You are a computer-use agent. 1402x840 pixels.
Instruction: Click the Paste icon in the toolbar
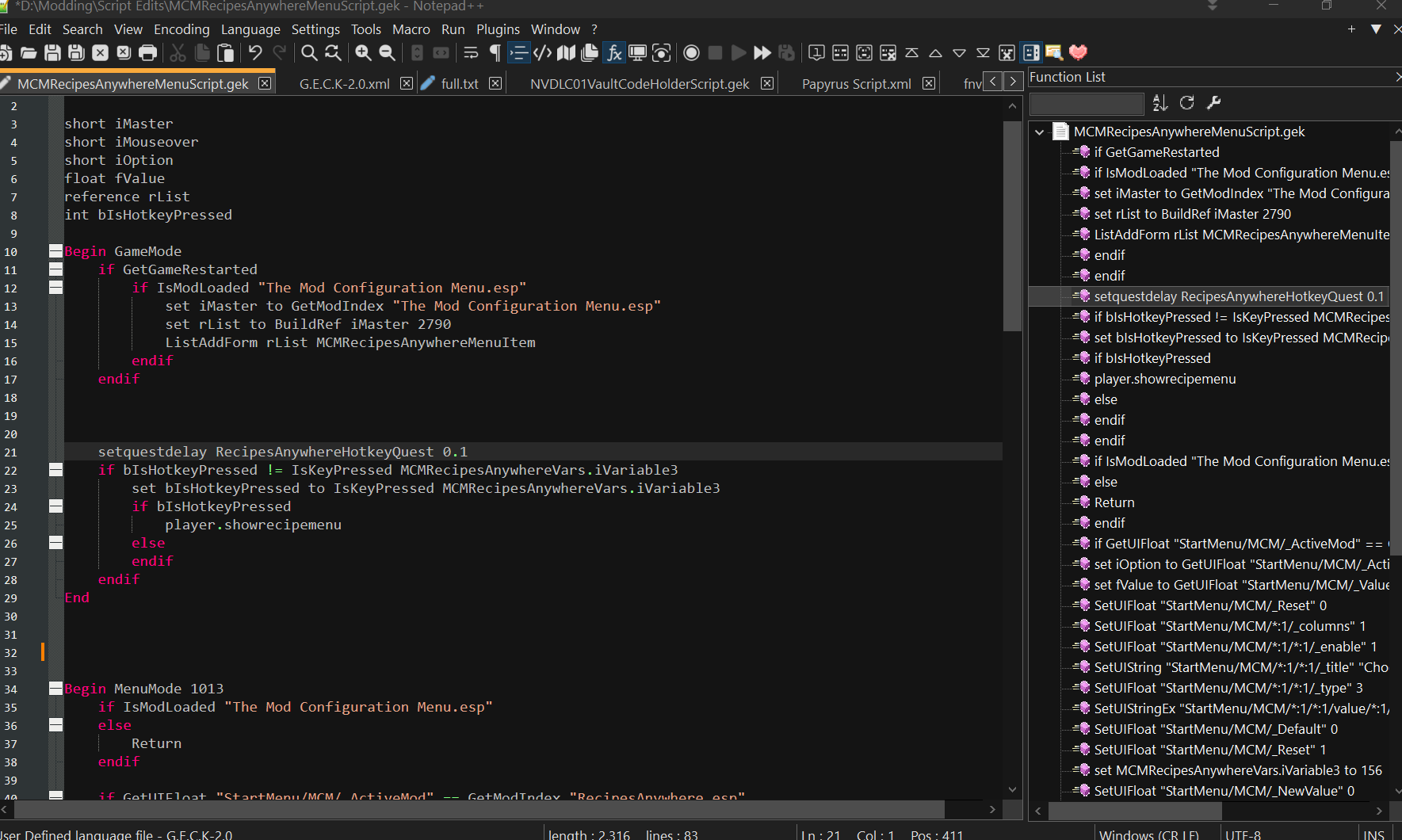(225, 53)
